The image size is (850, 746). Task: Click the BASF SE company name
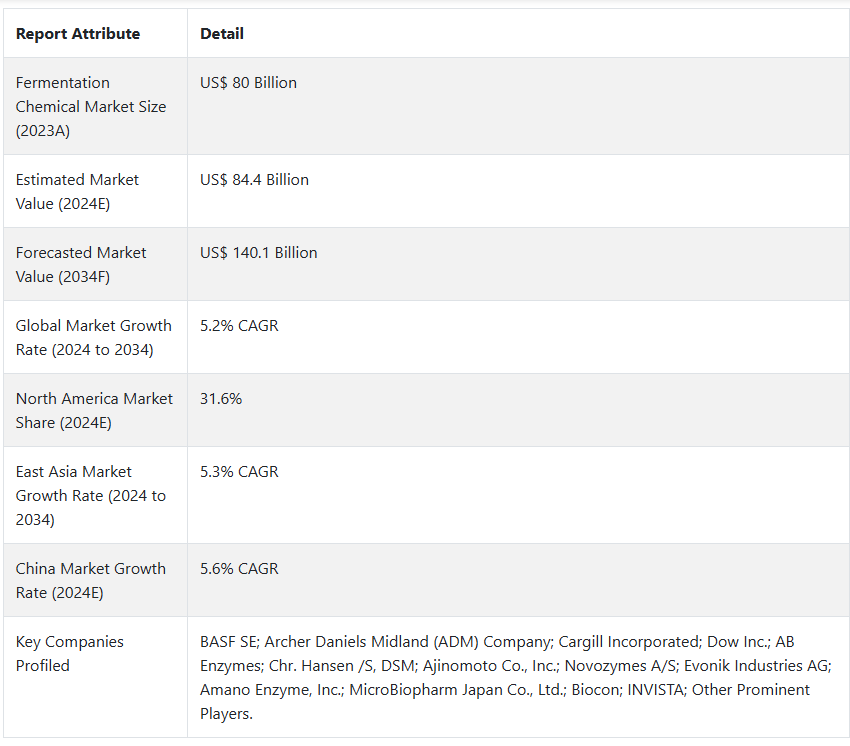[x=228, y=641]
